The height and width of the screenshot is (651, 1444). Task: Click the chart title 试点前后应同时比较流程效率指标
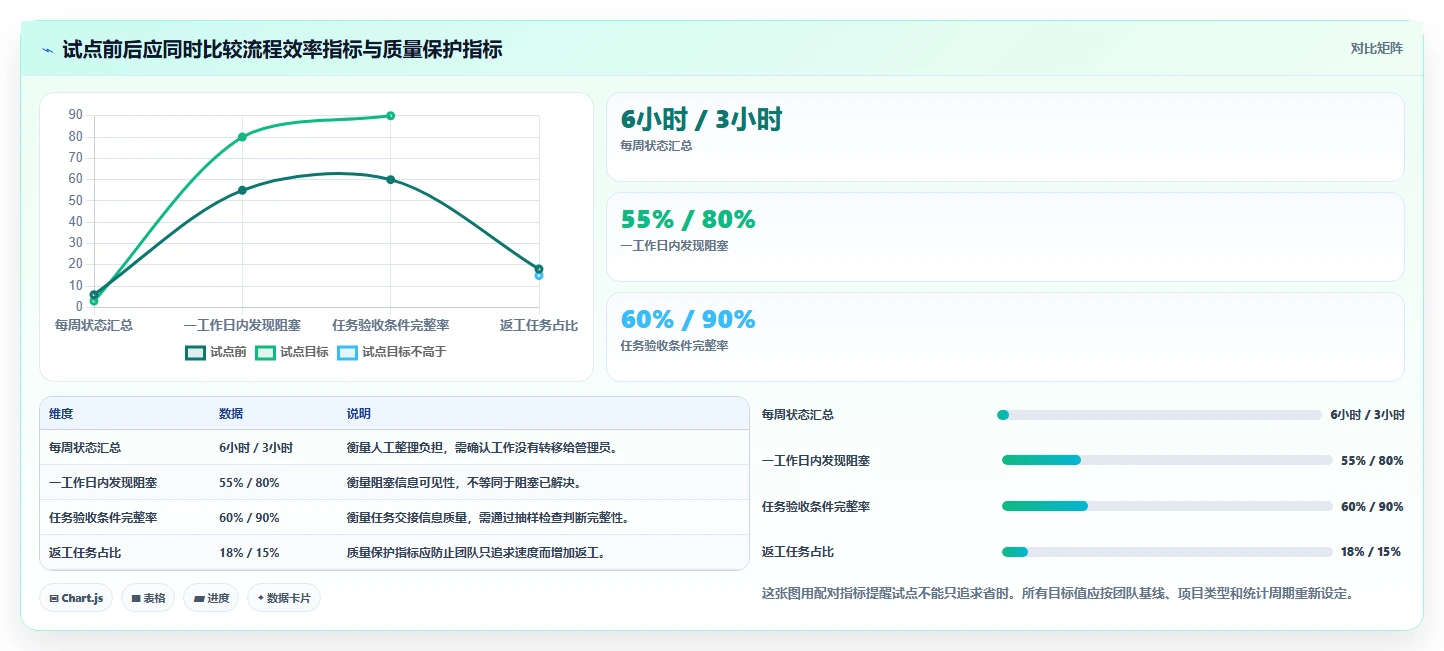click(x=282, y=49)
